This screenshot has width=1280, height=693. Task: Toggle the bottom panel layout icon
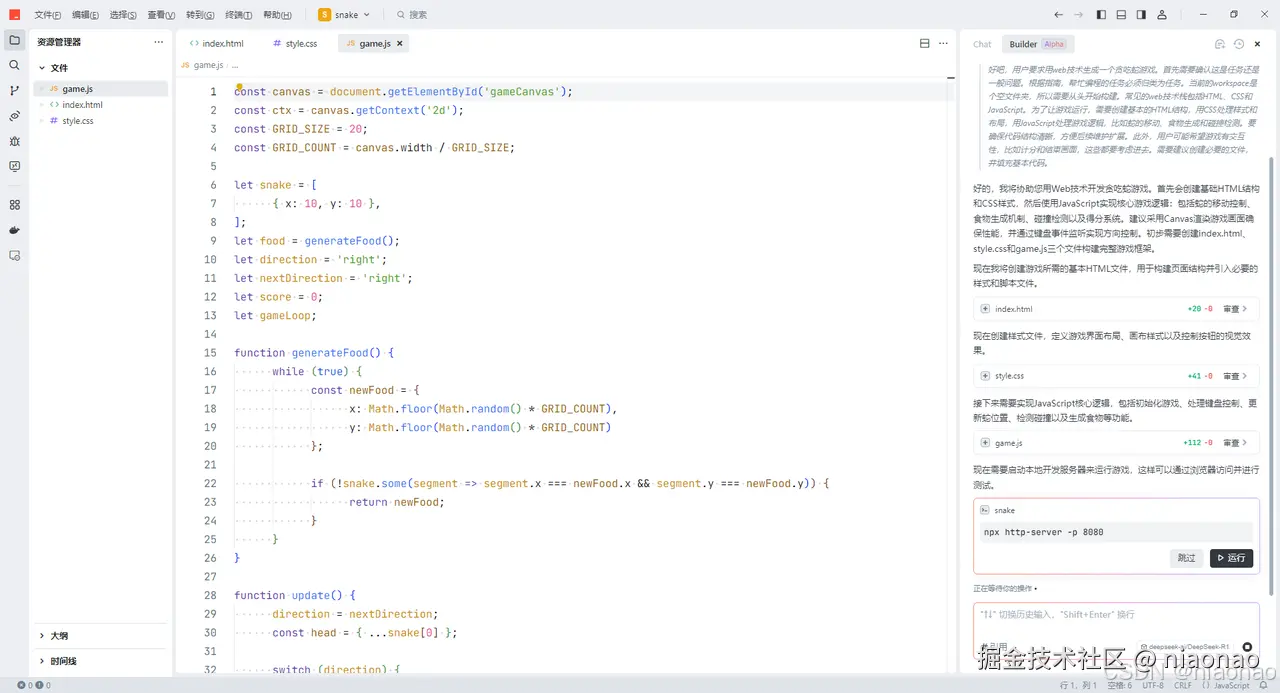[1122, 15]
